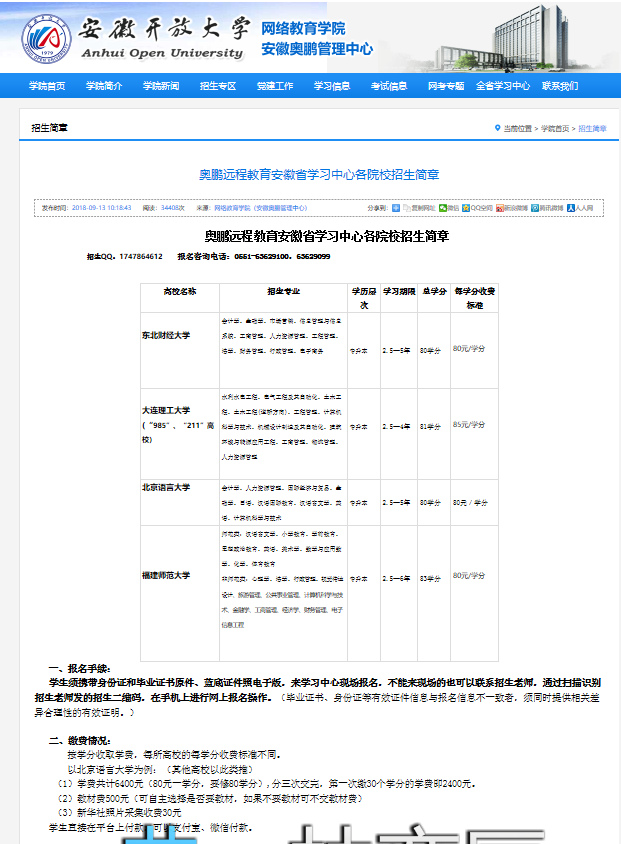Open the 党建工作 nav menu item
This screenshot has width=621, height=844.
click(x=275, y=86)
